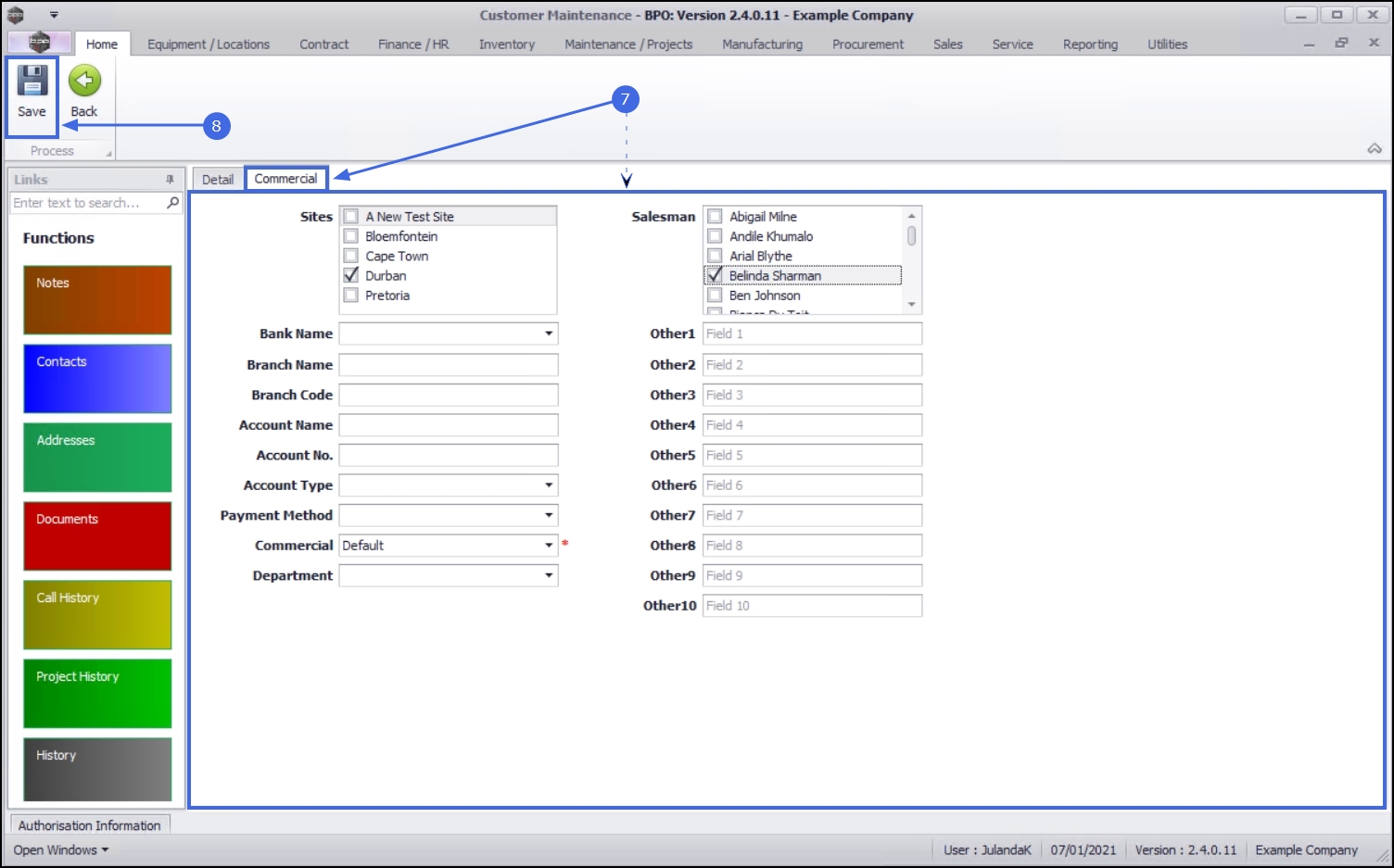Open the Utilities ribbon tab
The width and height of the screenshot is (1394, 868).
coord(1167,44)
